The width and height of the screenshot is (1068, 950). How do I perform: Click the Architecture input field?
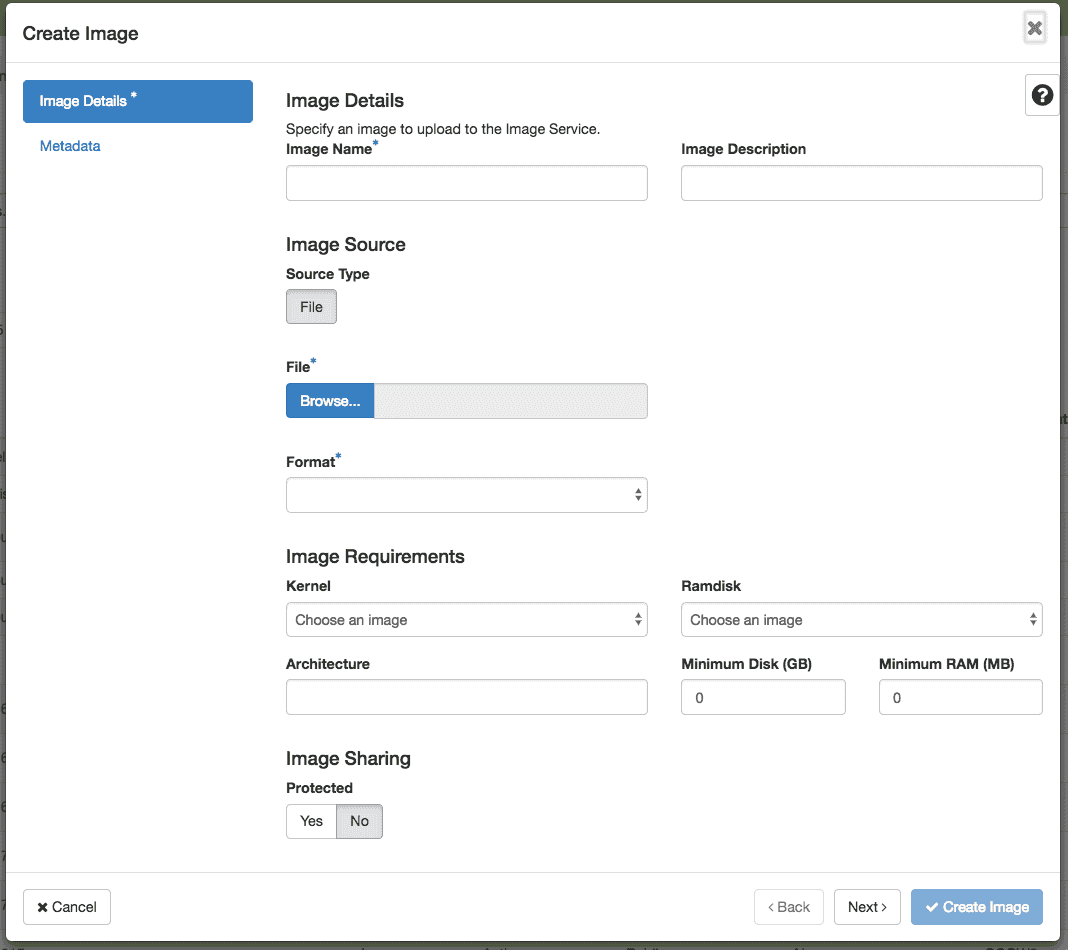pyautogui.click(x=466, y=697)
